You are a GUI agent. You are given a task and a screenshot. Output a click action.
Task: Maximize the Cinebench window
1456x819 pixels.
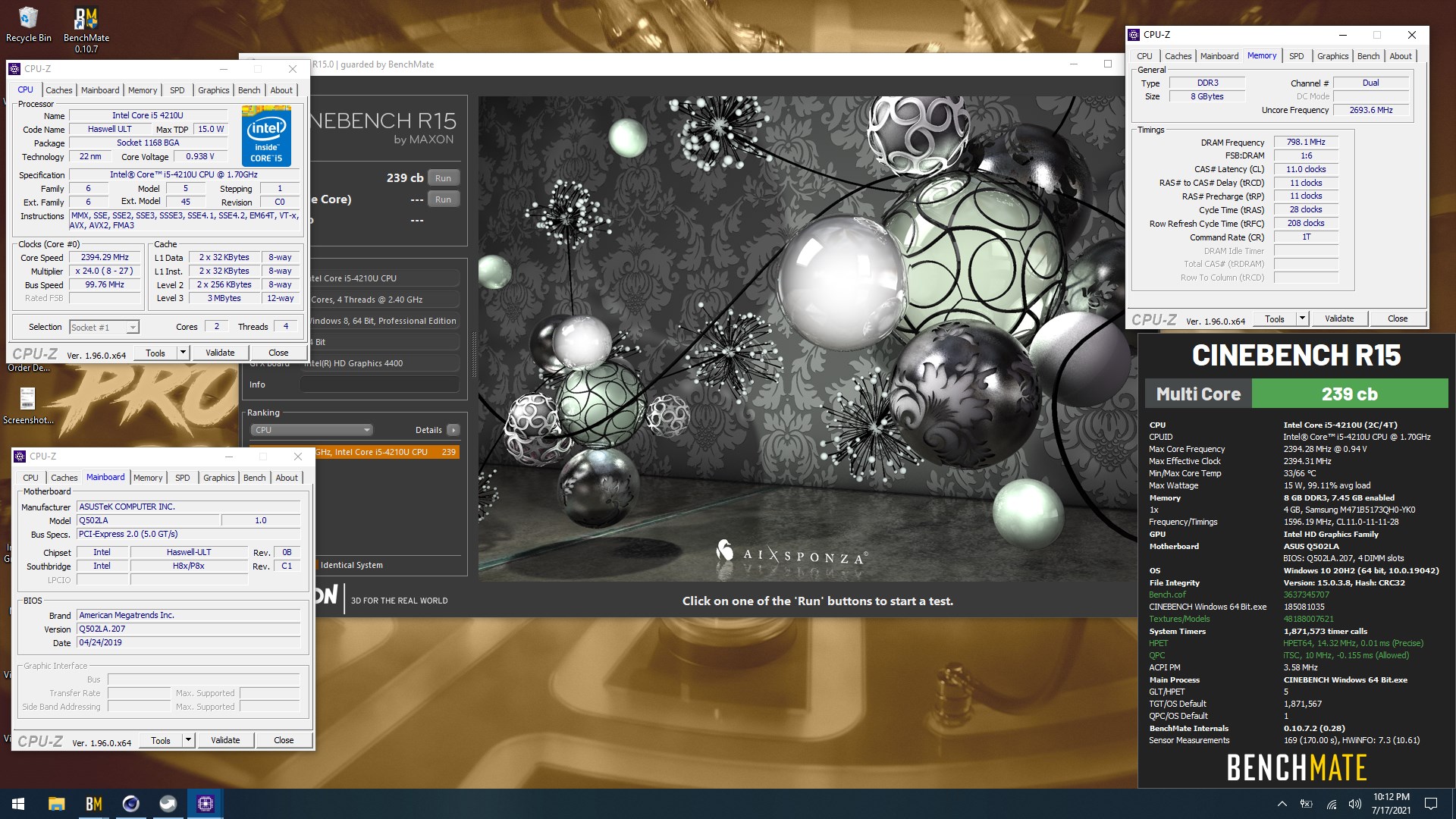click(x=1108, y=64)
